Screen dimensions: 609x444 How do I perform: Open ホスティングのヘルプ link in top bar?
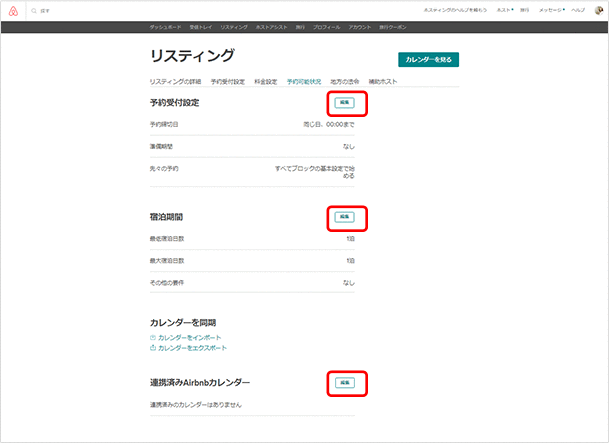[x=455, y=10]
